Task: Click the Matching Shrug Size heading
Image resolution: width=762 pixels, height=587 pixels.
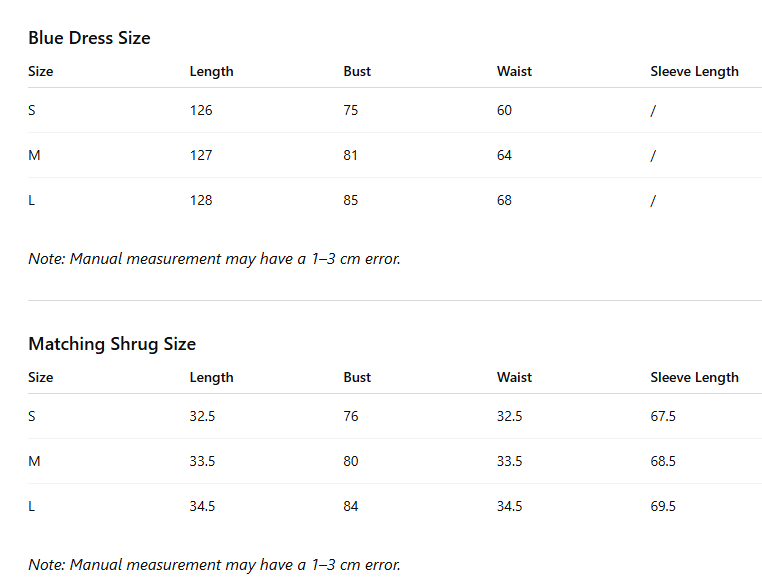Action: coord(112,344)
